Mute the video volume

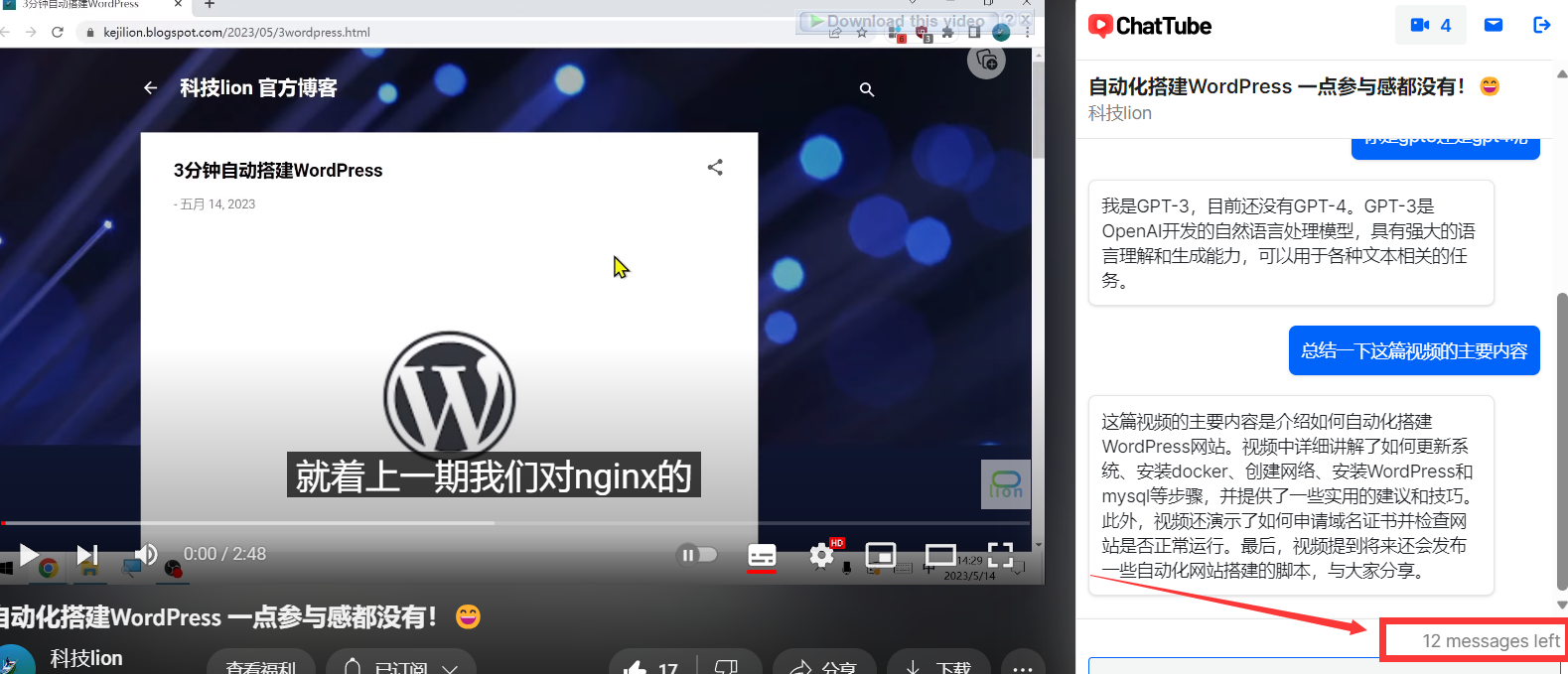pyautogui.click(x=146, y=554)
